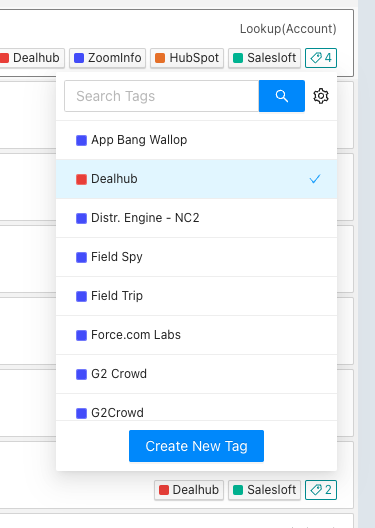Select the Force.com Labs tag

point(196,335)
